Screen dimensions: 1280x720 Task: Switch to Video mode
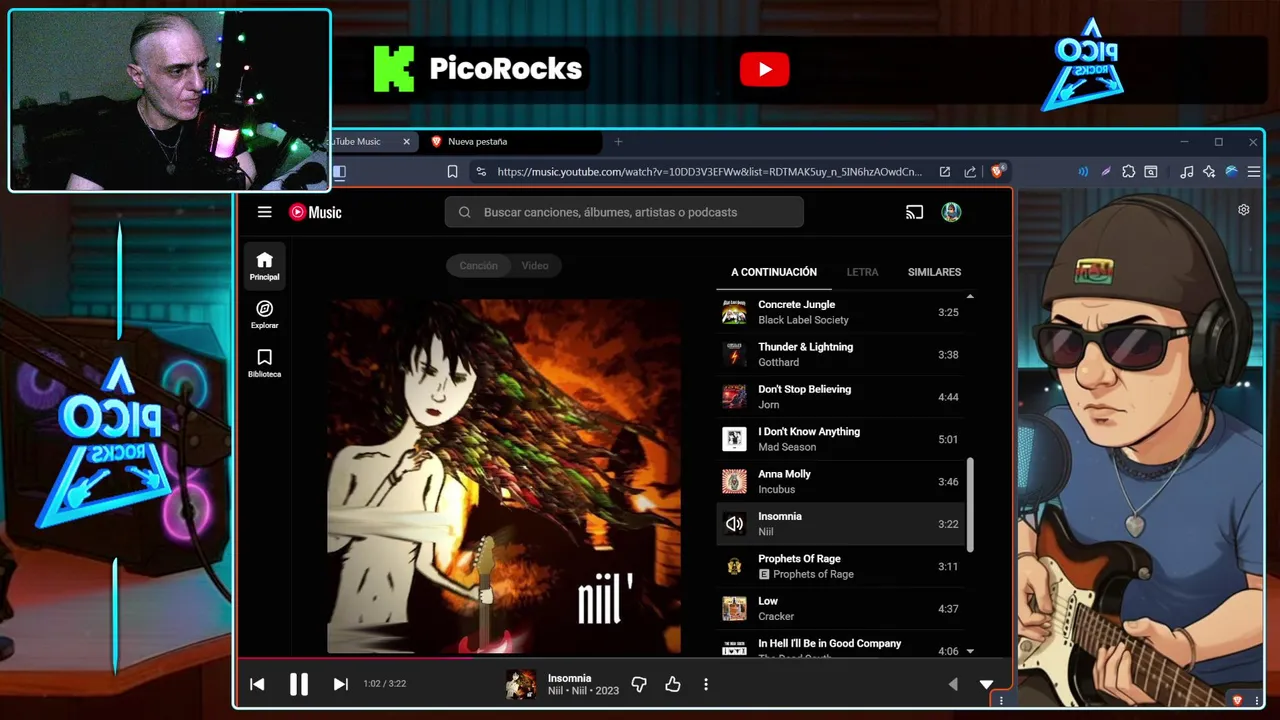[x=535, y=266]
